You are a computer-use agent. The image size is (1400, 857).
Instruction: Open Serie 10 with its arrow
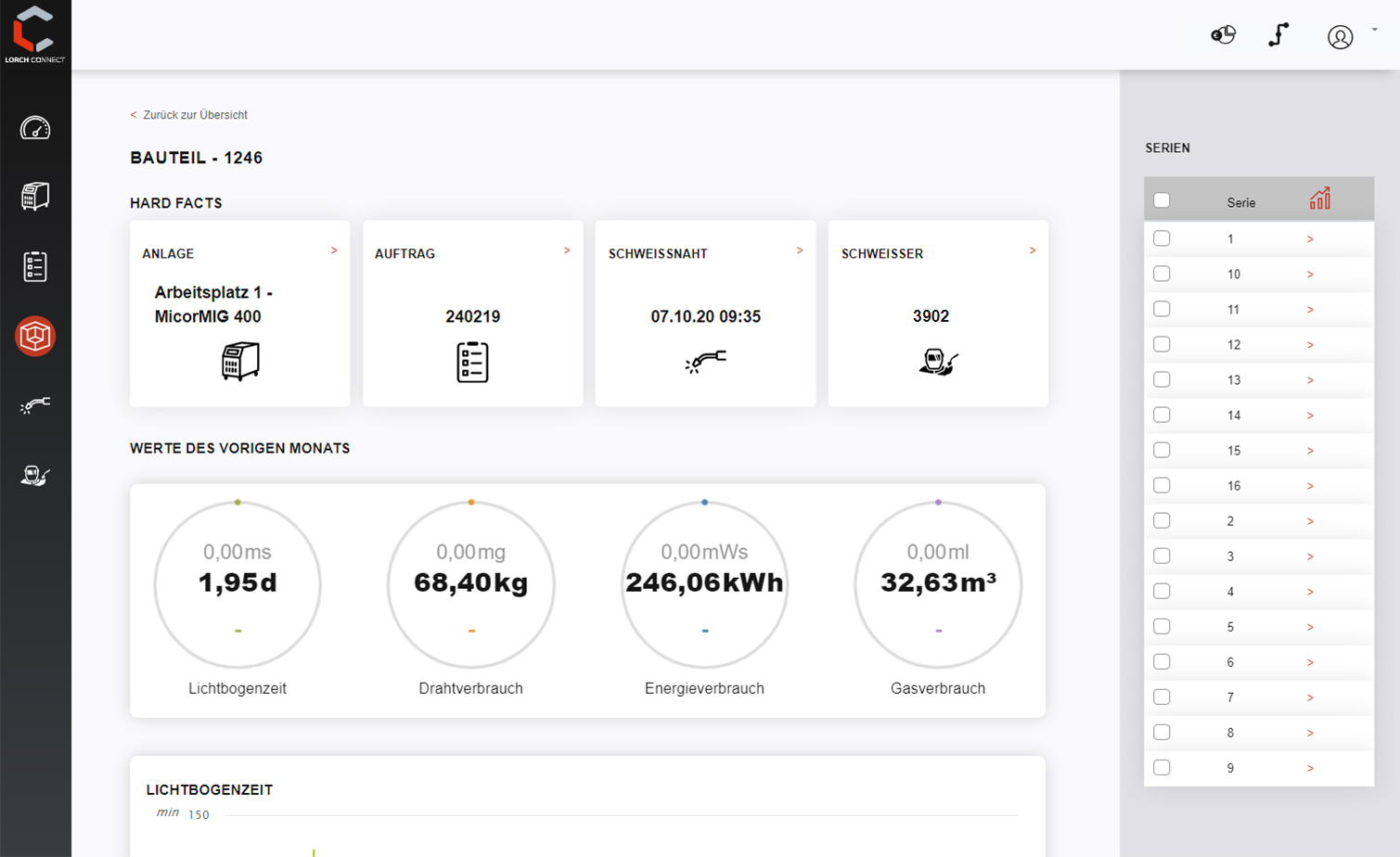tap(1310, 275)
